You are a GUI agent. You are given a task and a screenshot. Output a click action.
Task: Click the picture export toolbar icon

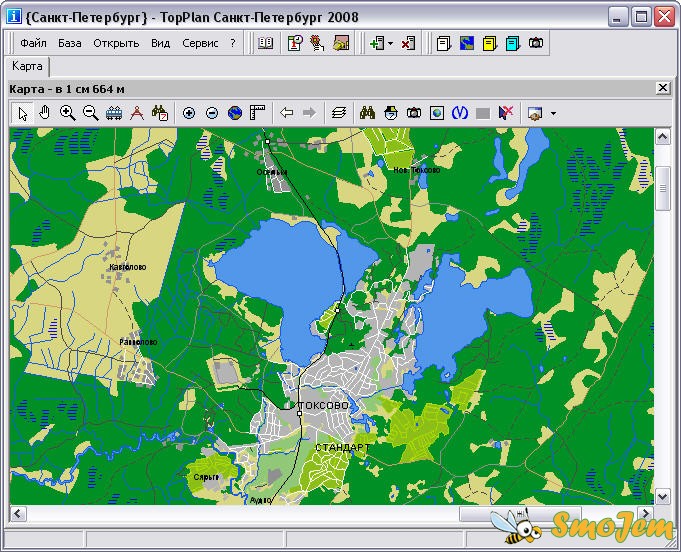pyautogui.click(x=536, y=113)
